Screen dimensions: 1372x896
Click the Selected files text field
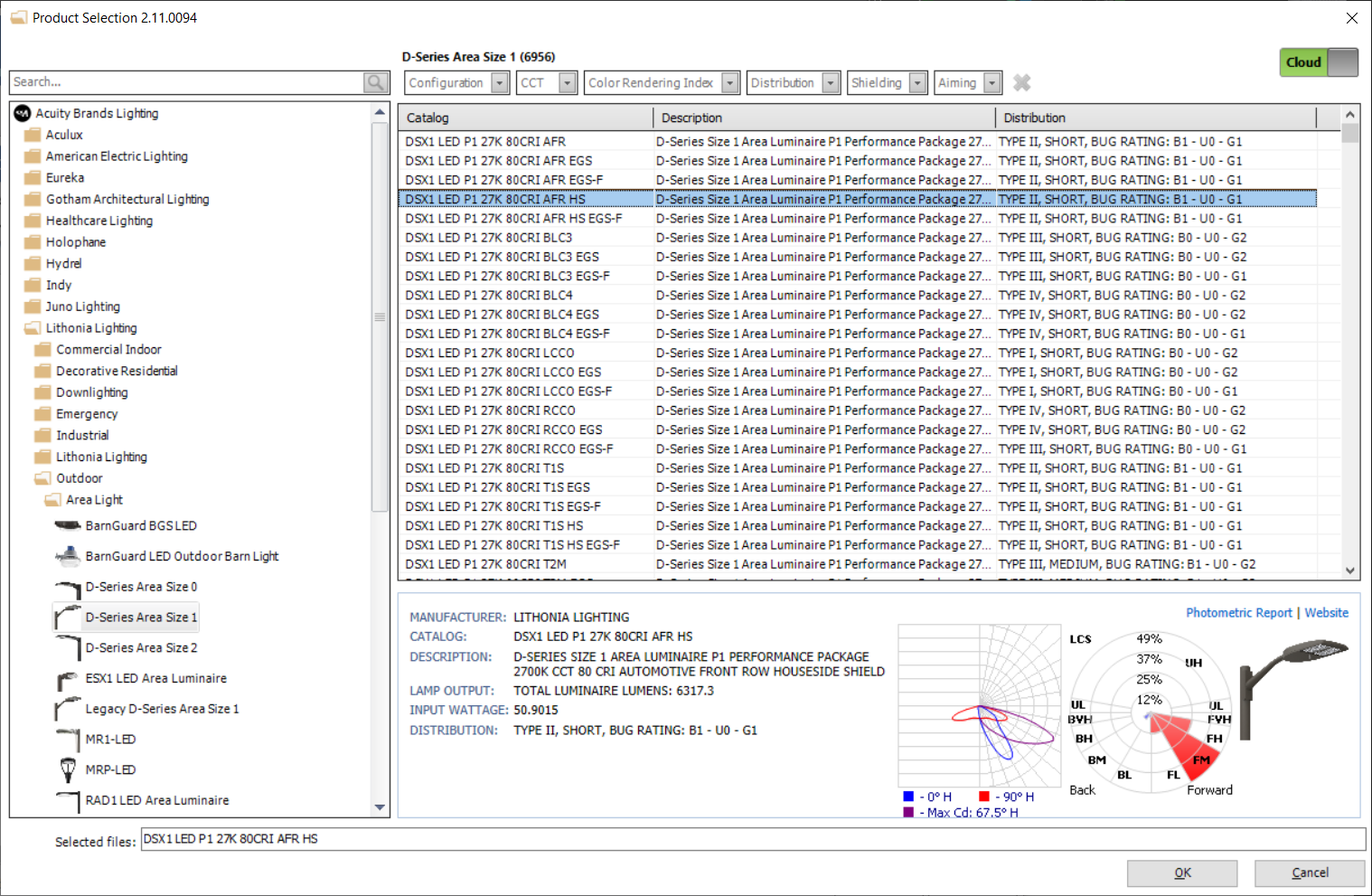click(753, 839)
